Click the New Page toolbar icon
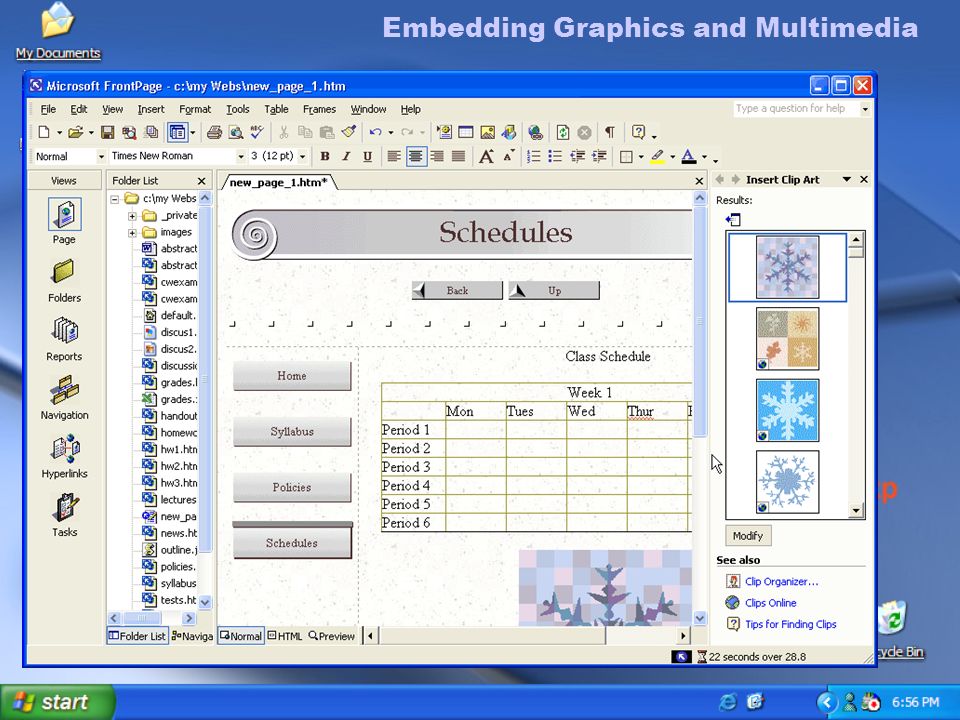The width and height of the screenshot is (960, 720). coord(43,132)
